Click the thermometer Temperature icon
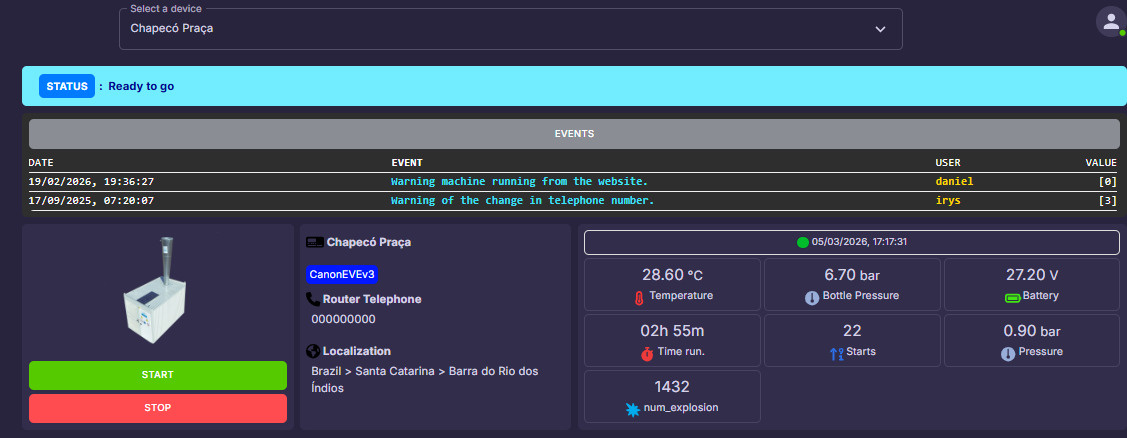This screenshot has width=1127, height=438. pos(638,297)
